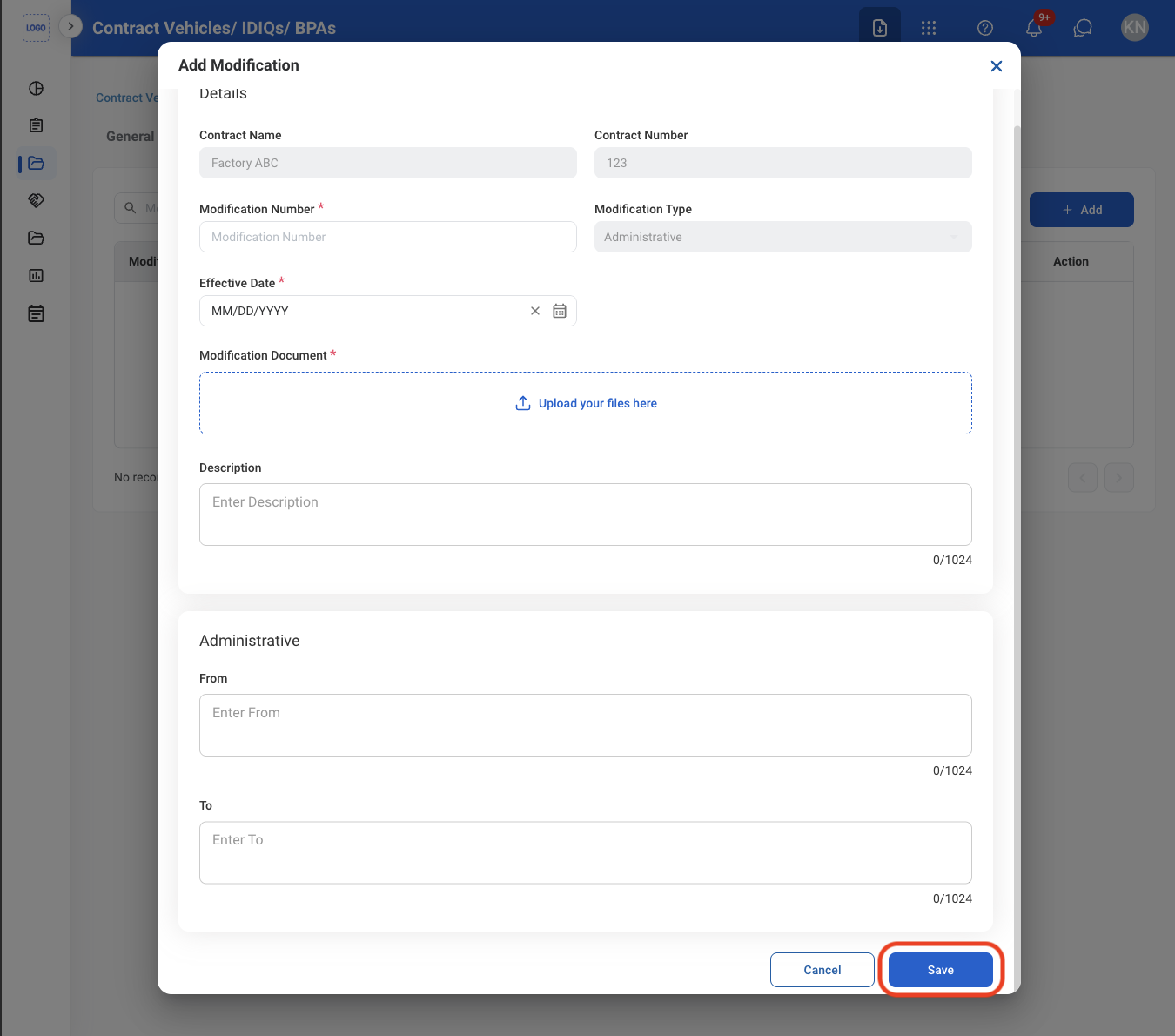Screen dimensions: 1175x1036
Task: Clear the Effective Date field
Action: [535, 311]
